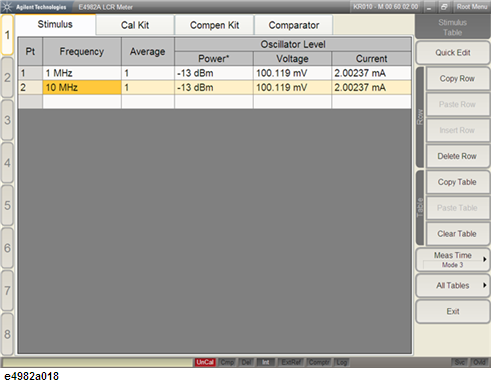
Task: Expand the Meas Time Mode 3 submenu
Action: [x=453, y=260]
